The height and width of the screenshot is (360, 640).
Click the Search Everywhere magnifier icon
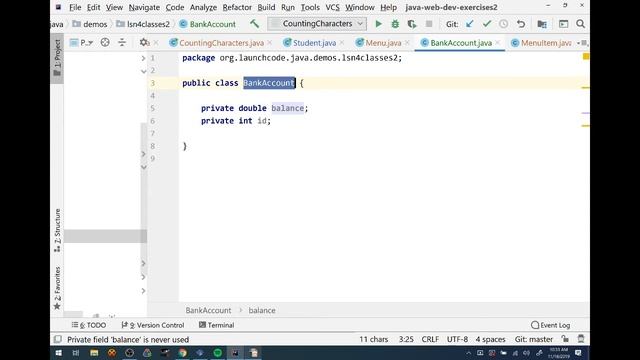(x=580, y=24)
